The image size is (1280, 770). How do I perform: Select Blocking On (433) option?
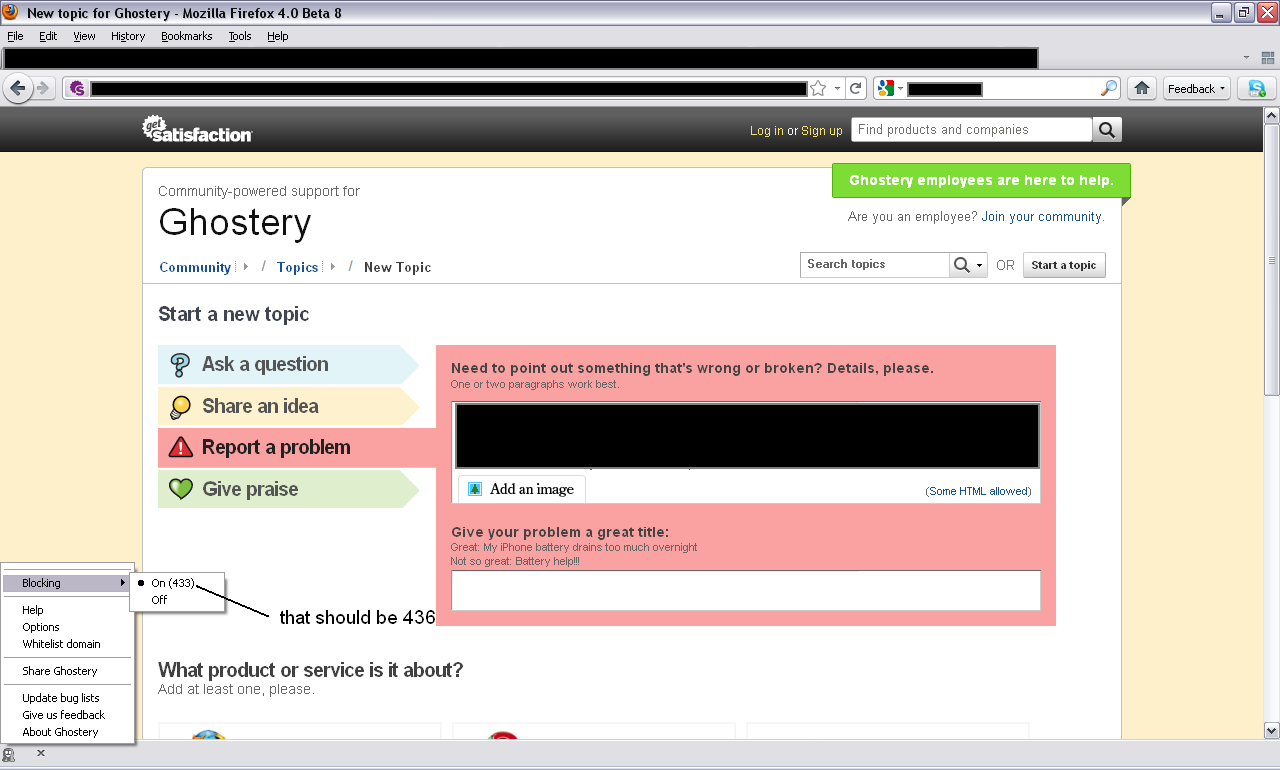coord(173,583)
